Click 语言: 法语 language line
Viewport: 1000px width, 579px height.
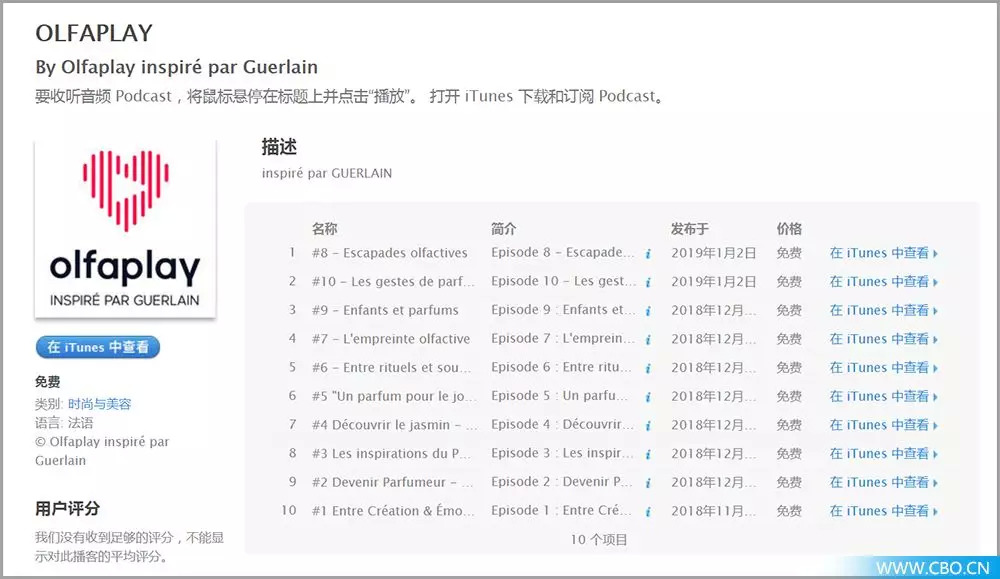tap(64, 423)
